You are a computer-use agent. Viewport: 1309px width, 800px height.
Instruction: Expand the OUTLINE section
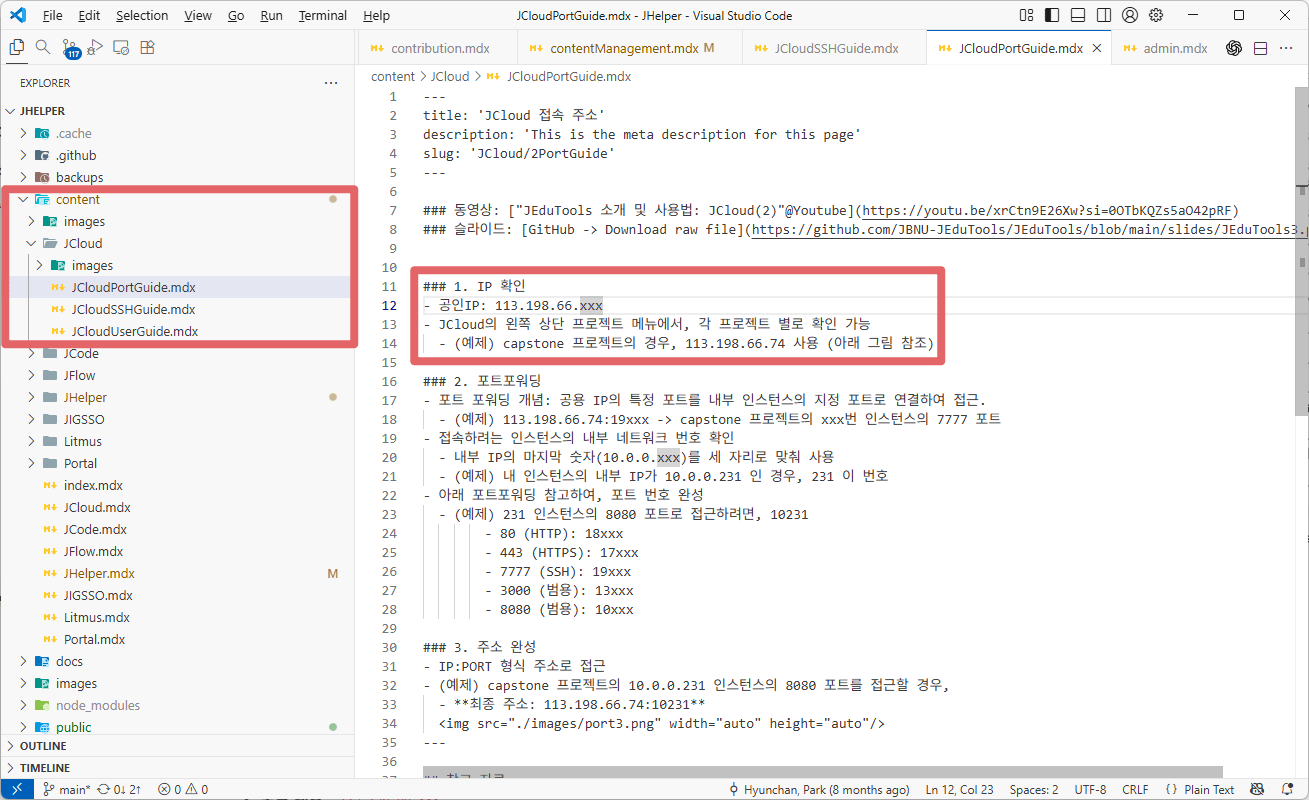click(43, 746)
